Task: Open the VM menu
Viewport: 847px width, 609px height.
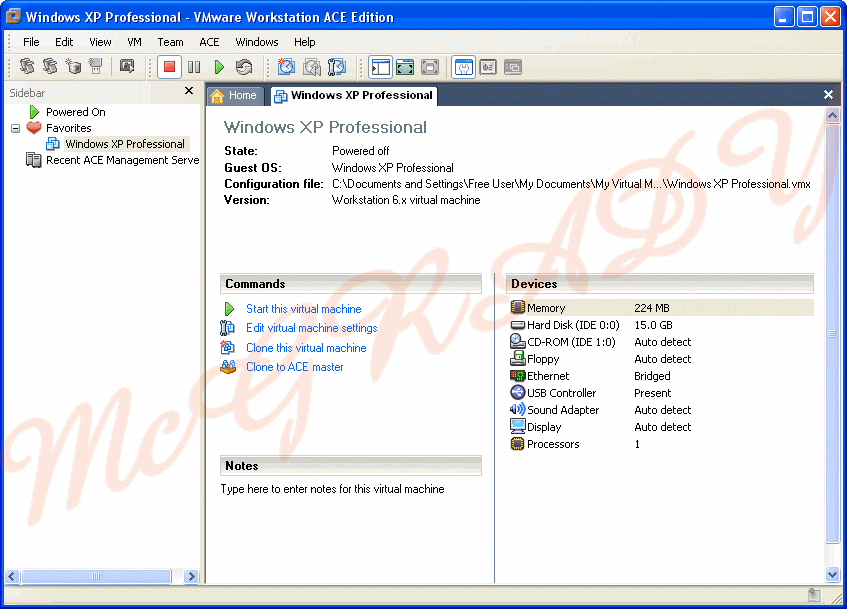Action: (x=134, y=42)
